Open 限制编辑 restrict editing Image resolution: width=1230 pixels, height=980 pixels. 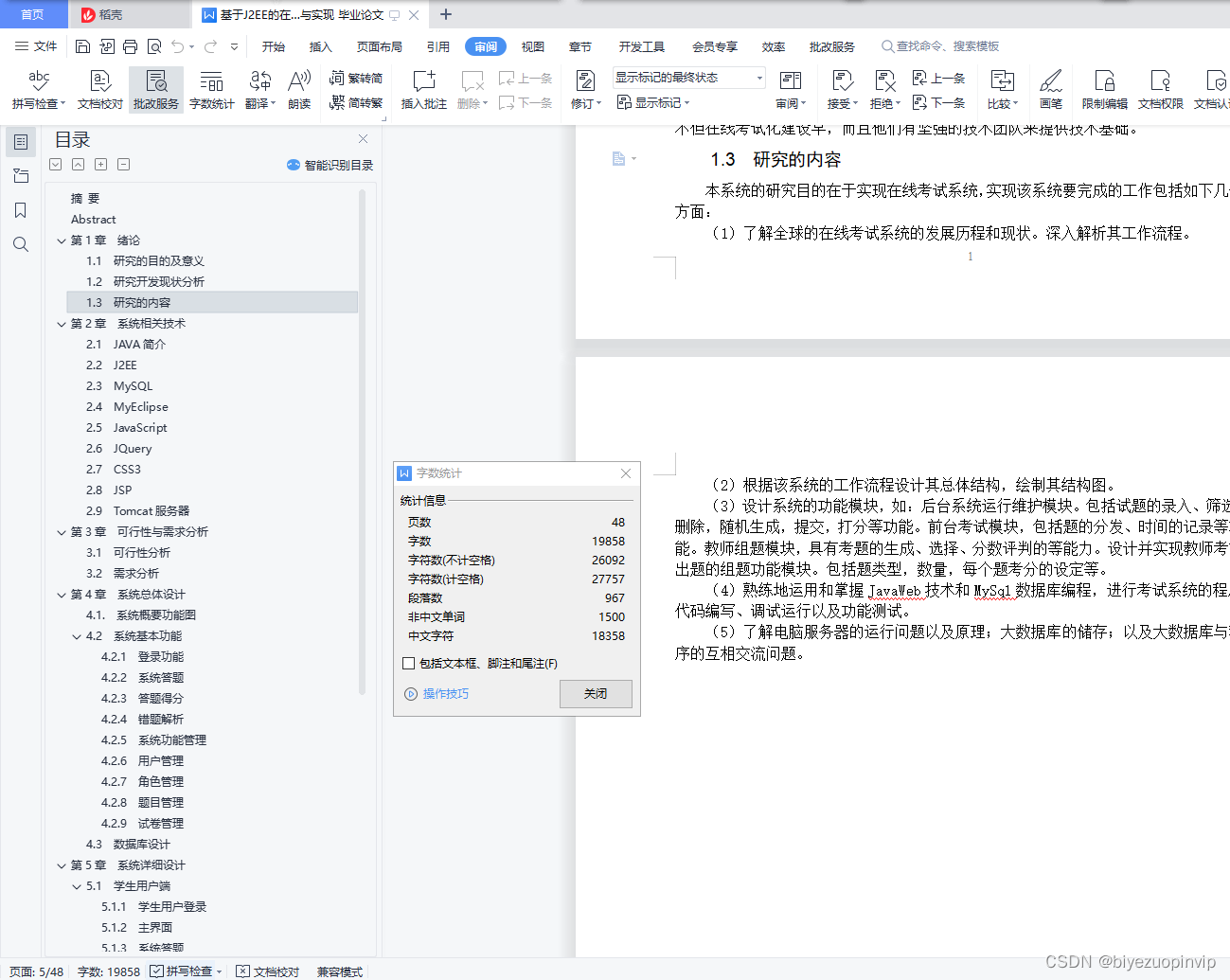[1104, 90]
